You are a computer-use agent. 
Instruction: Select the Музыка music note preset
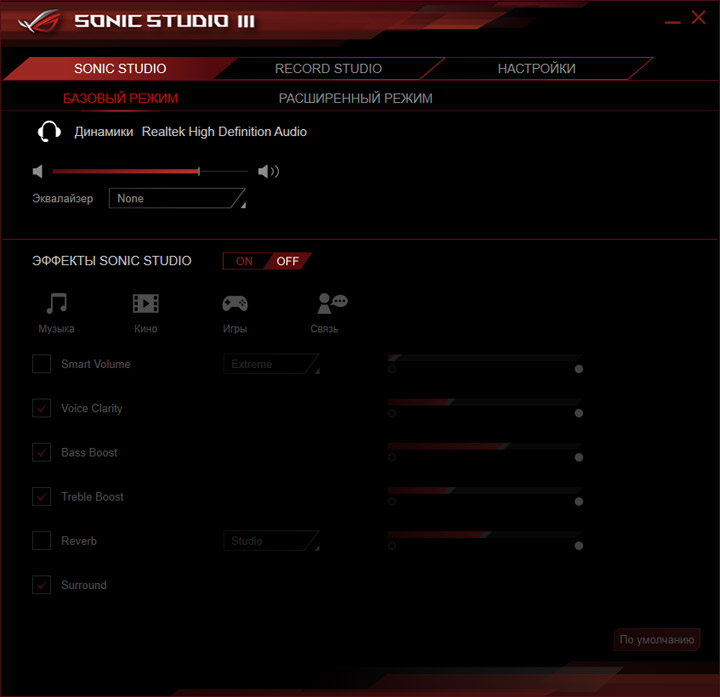(56, 313)
